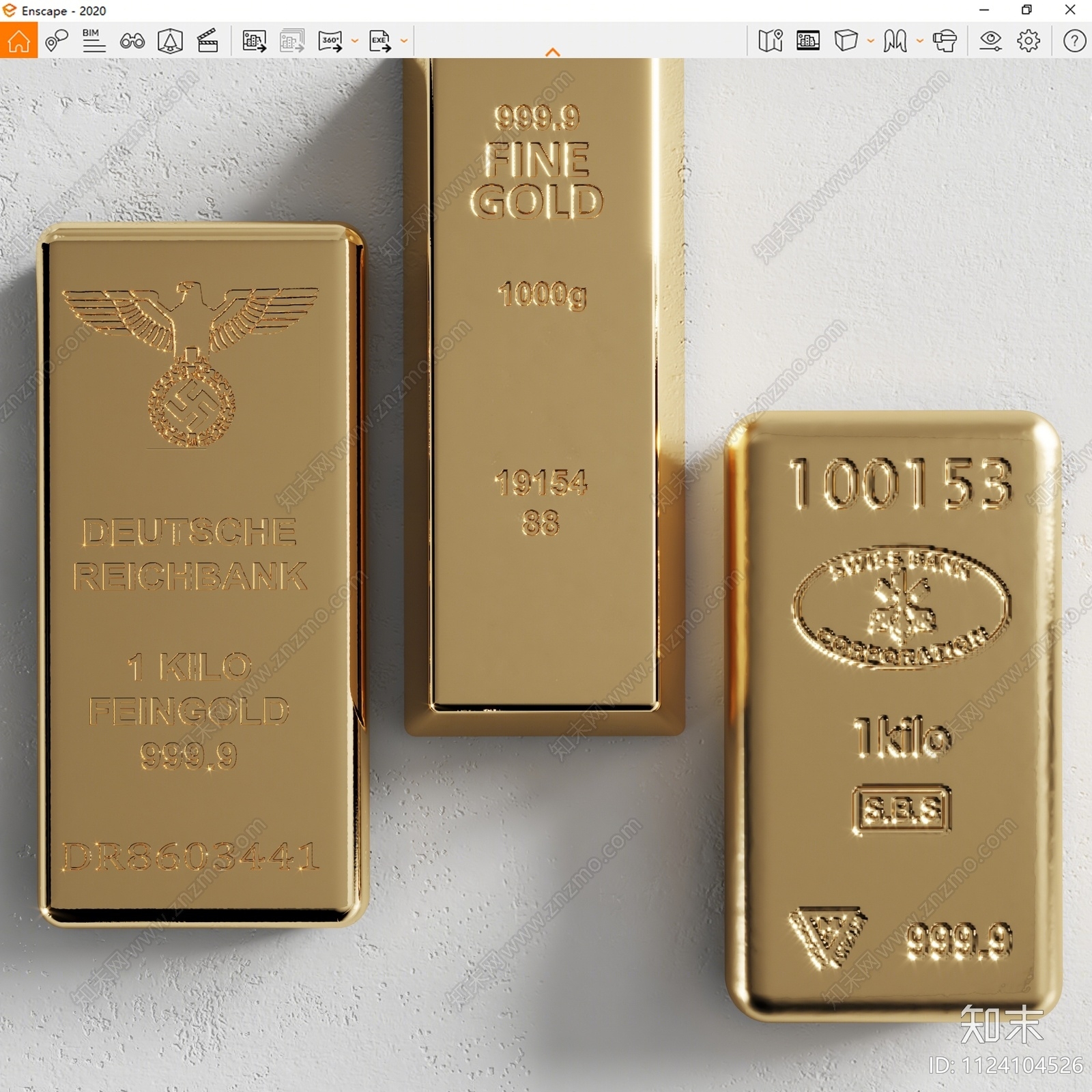Image resolution: width=1092 pixels, height=1092 pixels.
Task: Click the 360° panorama export icon
Action: pyautogui.click(x=330, y=41)
